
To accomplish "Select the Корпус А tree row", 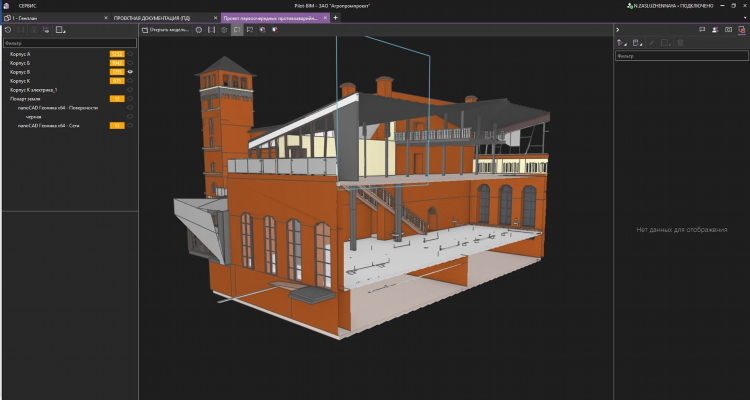I will point(70,54).
